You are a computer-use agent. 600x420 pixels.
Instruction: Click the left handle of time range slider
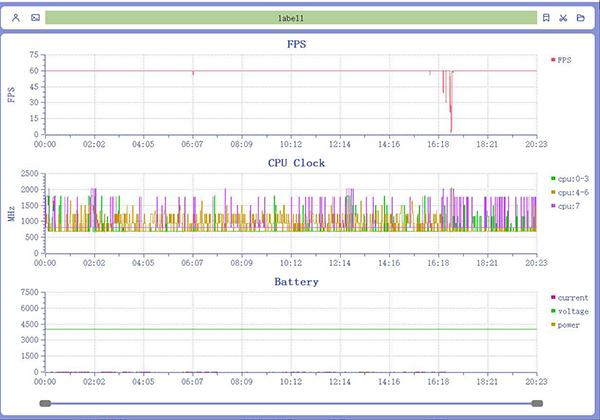coord(45,403)
